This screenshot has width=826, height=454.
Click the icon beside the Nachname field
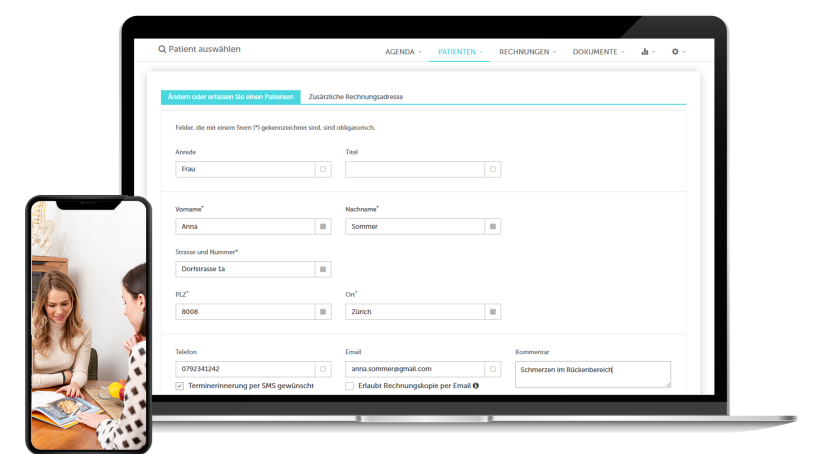point(492,227)
